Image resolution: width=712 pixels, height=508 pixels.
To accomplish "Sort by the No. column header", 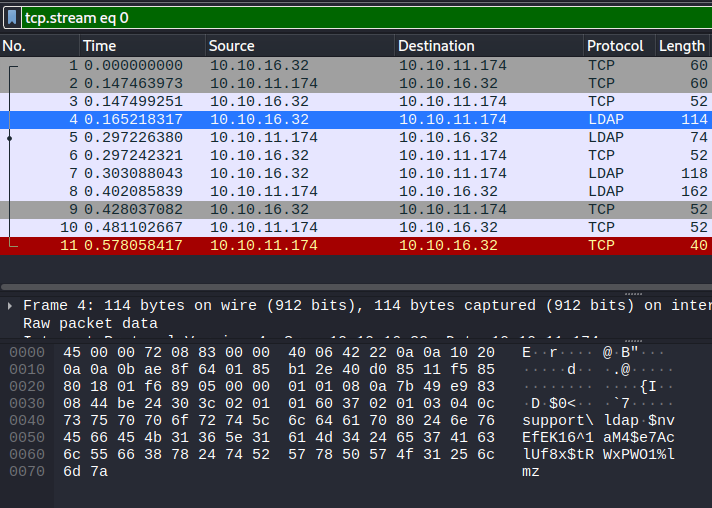I will click(40, 46).
